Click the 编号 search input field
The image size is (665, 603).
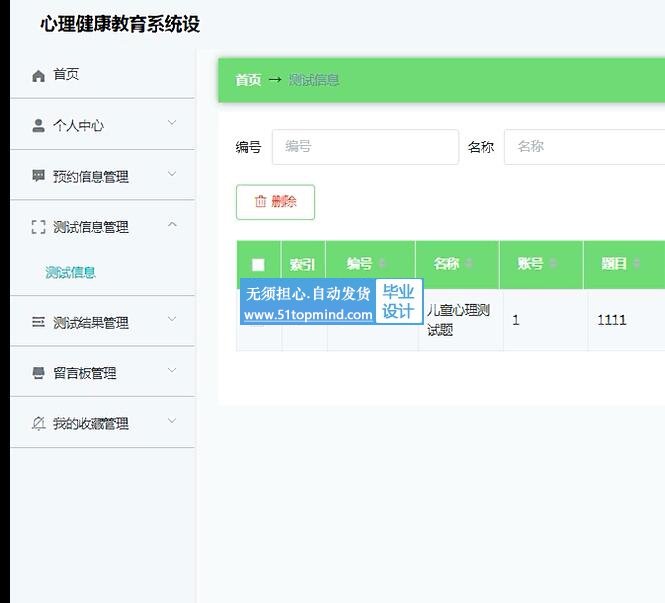[365, 147]
